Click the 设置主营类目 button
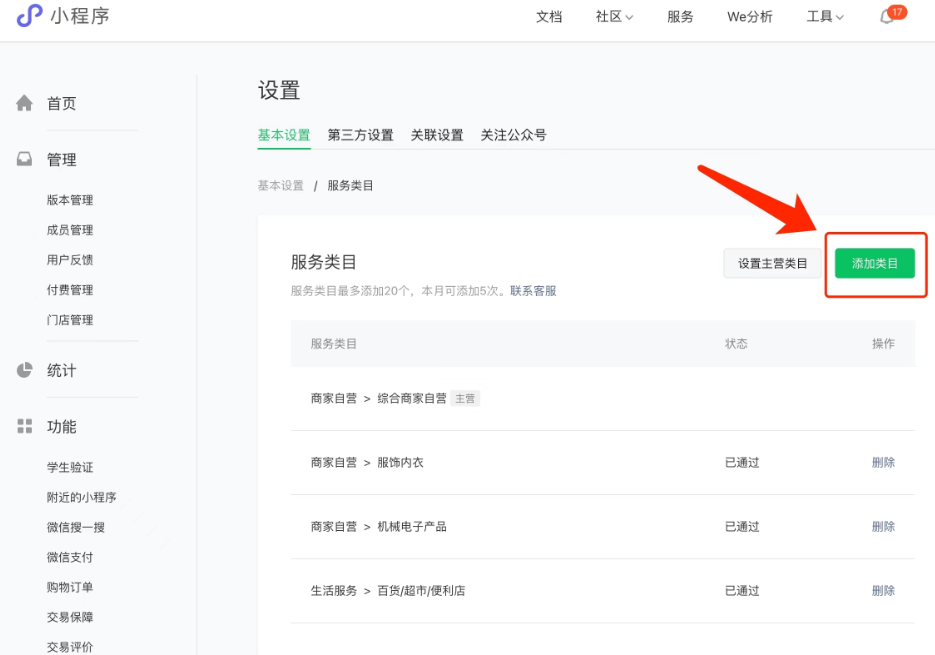 (772, 264)
